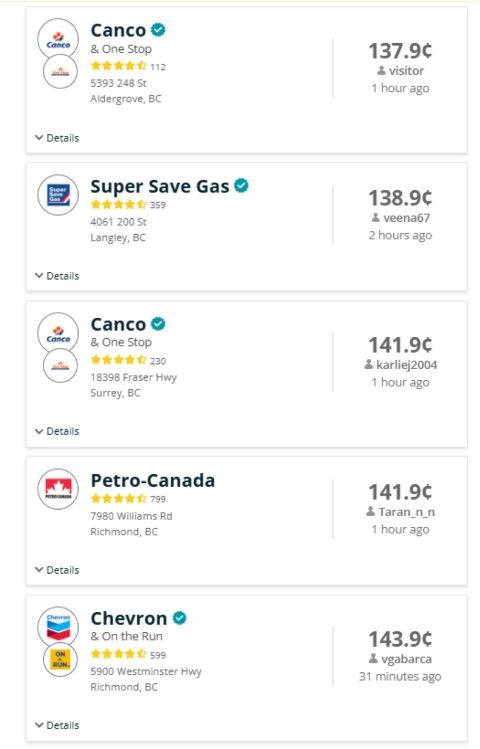
Task: Expand Details for Canco on Fraser Hwy
Action: 57,431
